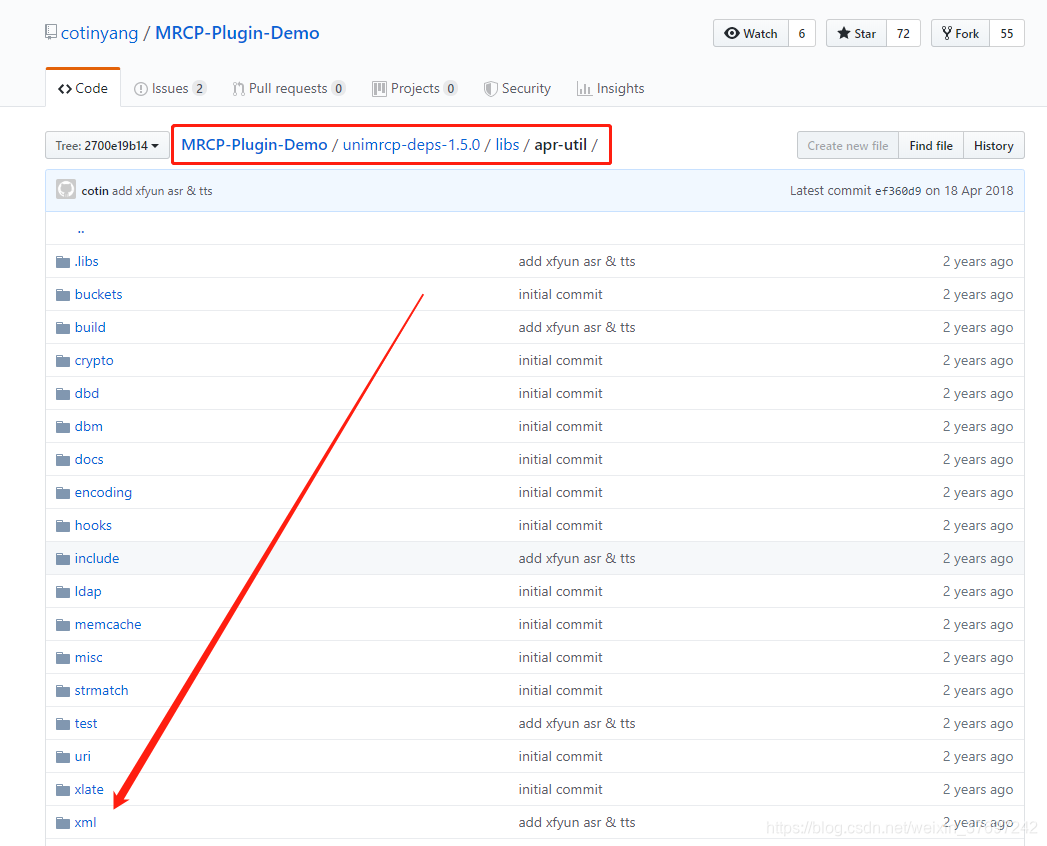Screen dimensions: 1047x846
Task: Expand the Tree: 2700e19b14 branch dropdown
Action: point(107,145)
